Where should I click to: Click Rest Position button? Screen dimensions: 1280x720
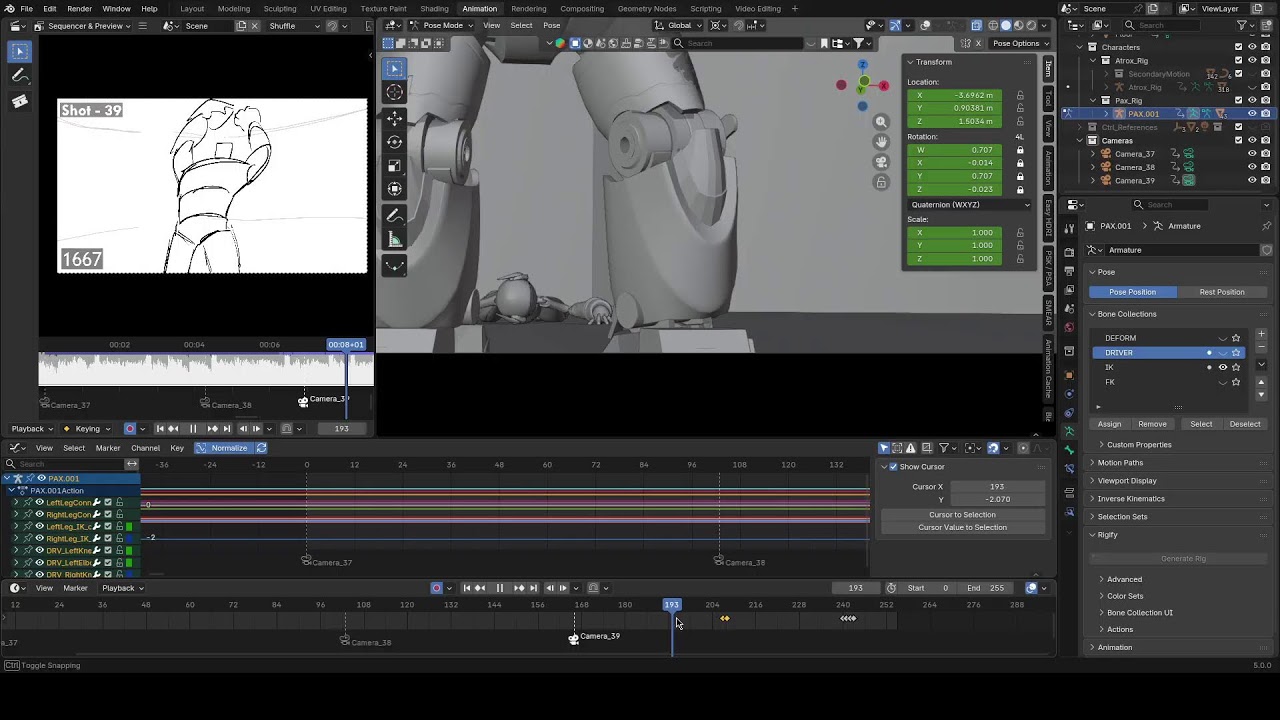[x=1222, y=292]
